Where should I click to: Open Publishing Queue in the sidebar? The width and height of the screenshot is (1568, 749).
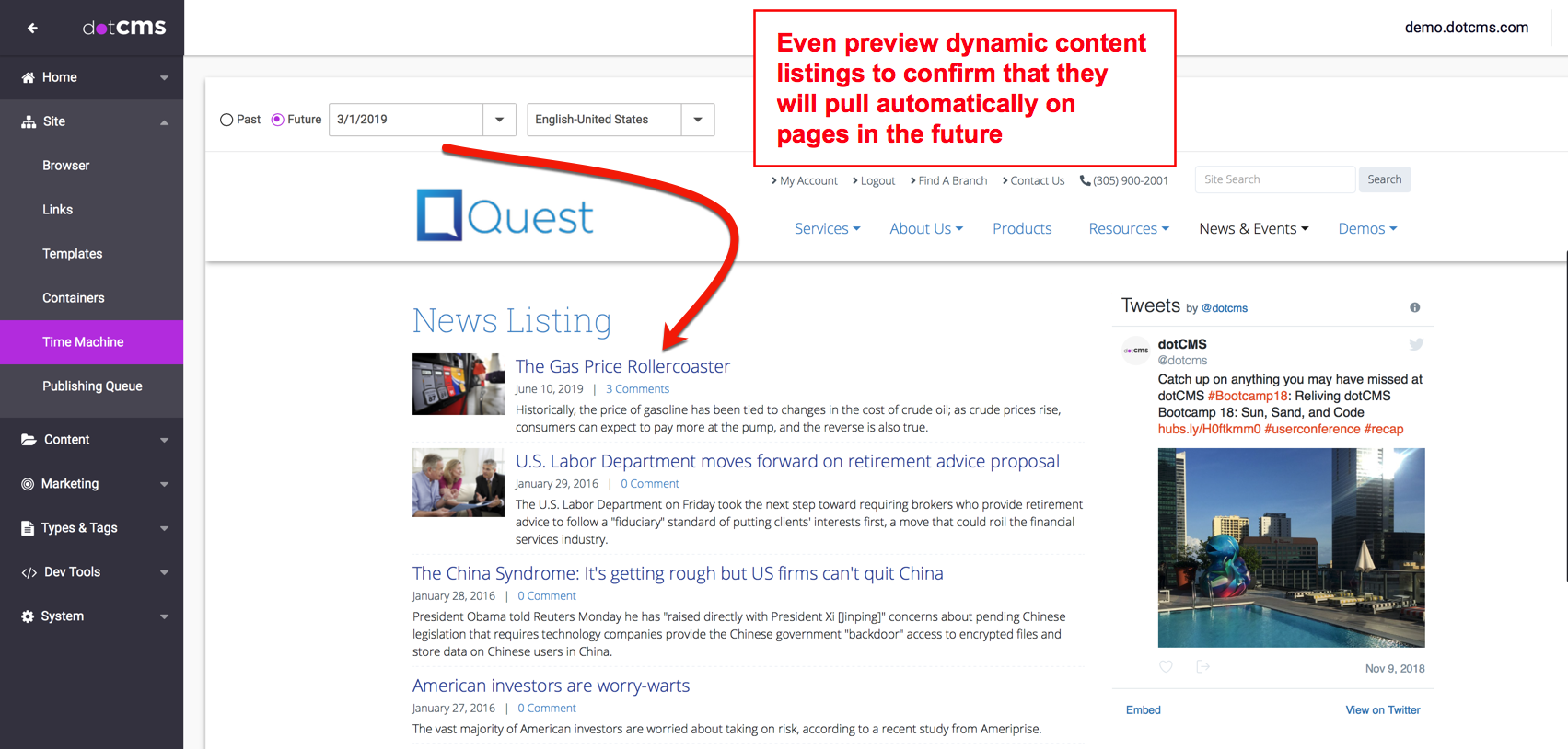(92, 386)
